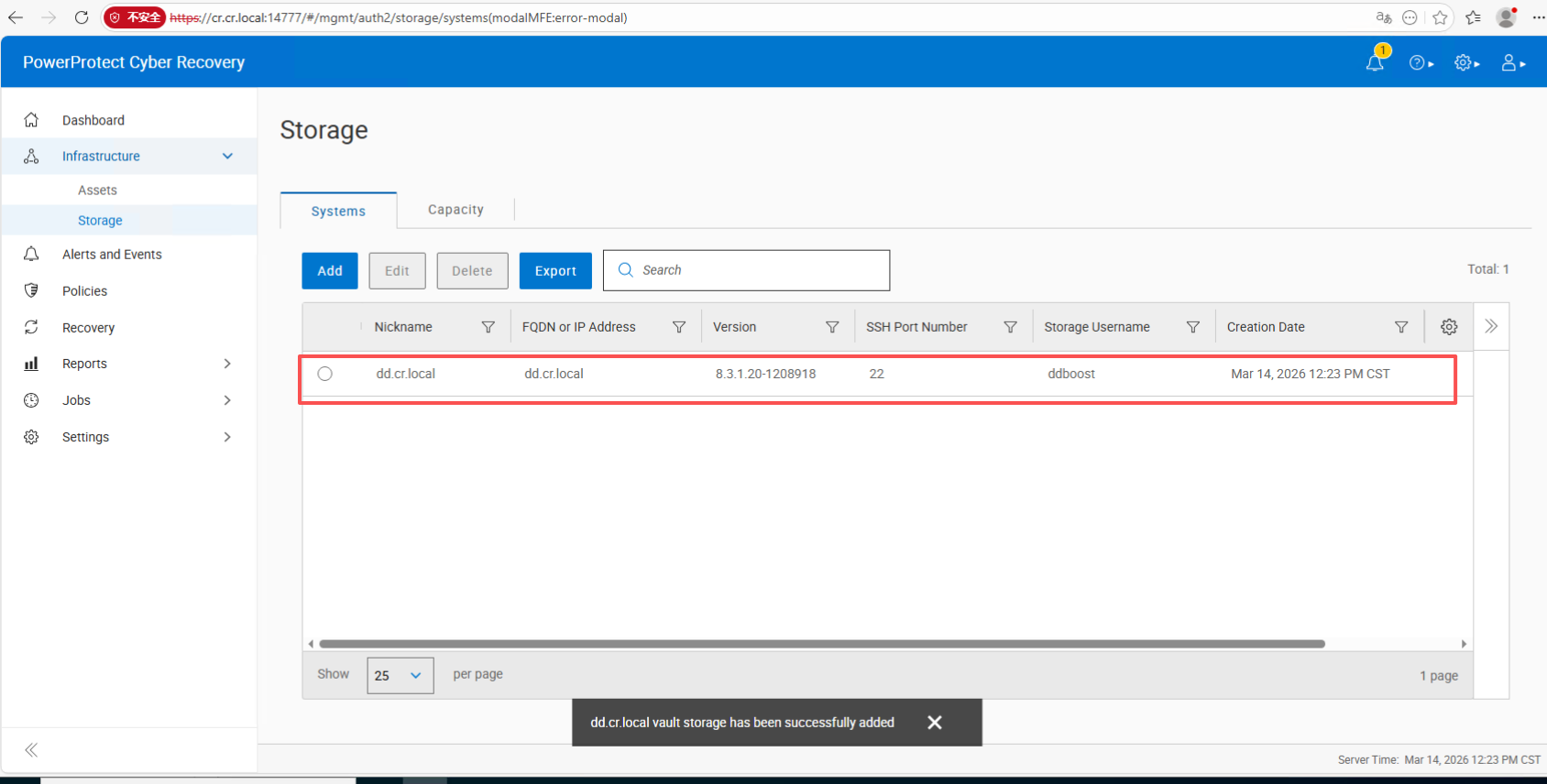
Task: Expand the details pane double arrow
Action: pos(1491,326)
